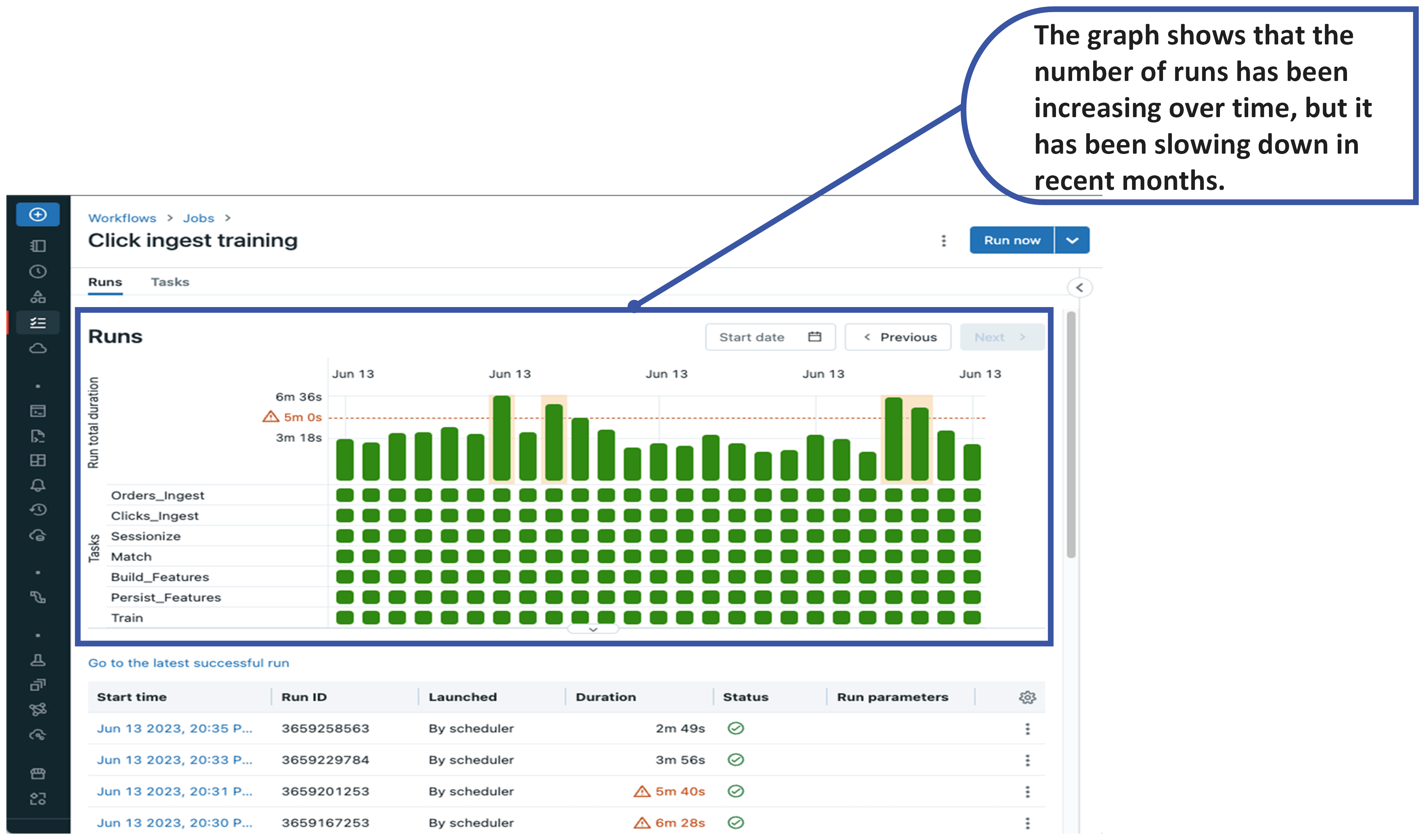Switch to the Tasks tab
Screen dimensions: 1425x840
coord(170,282)
